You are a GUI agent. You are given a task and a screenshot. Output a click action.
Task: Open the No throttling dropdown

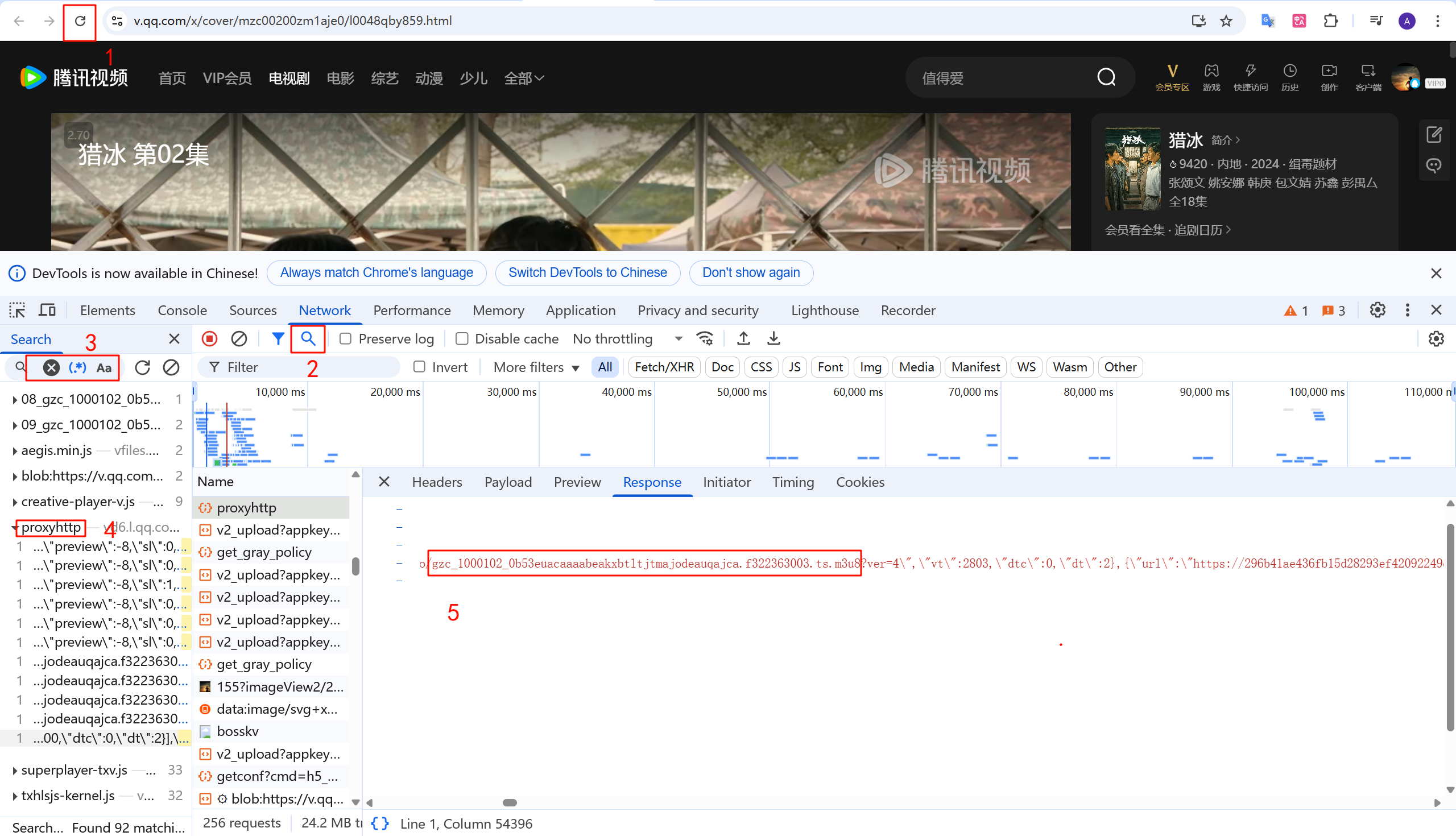(x=627, y=339)
